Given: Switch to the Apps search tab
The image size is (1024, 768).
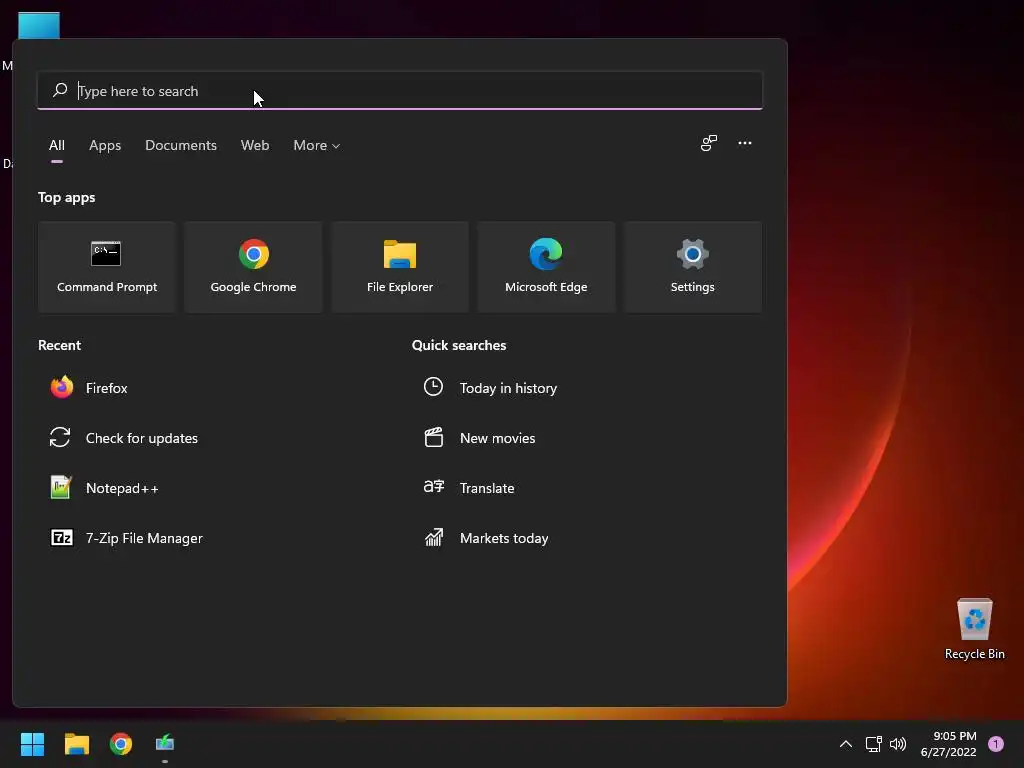Looking at the screenshot, I should point(105,146).
